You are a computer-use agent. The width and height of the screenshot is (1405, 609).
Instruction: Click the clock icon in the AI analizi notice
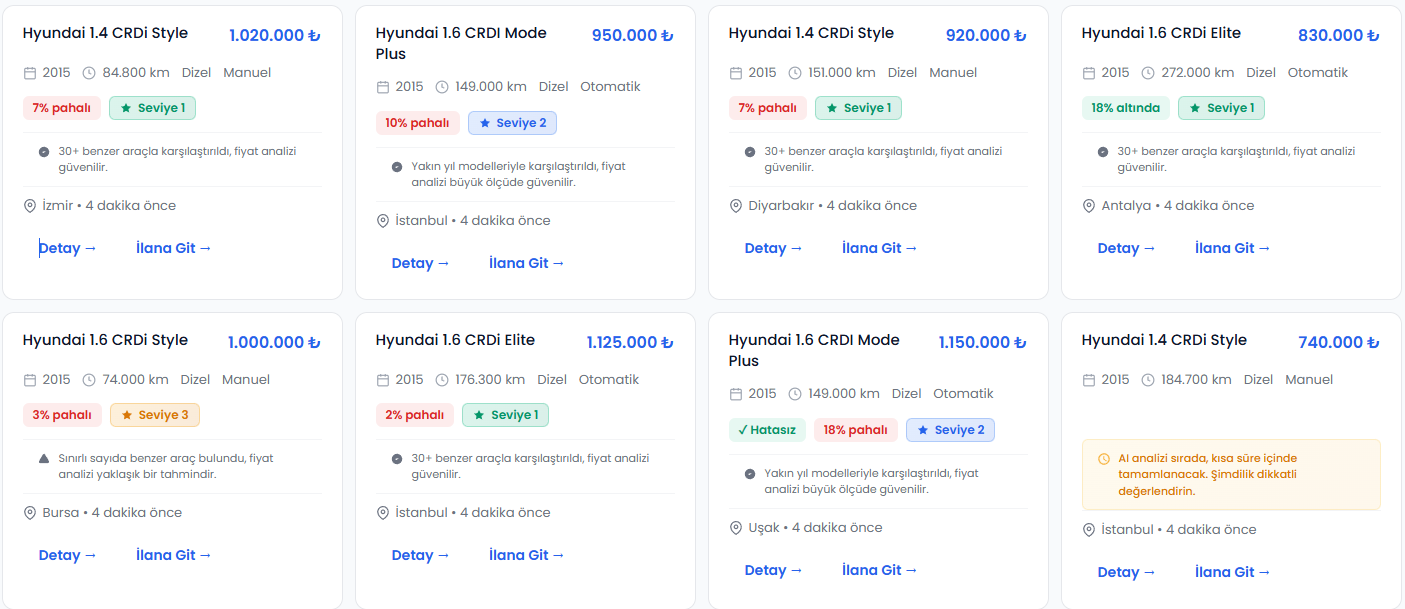[x=1104, y=459]
